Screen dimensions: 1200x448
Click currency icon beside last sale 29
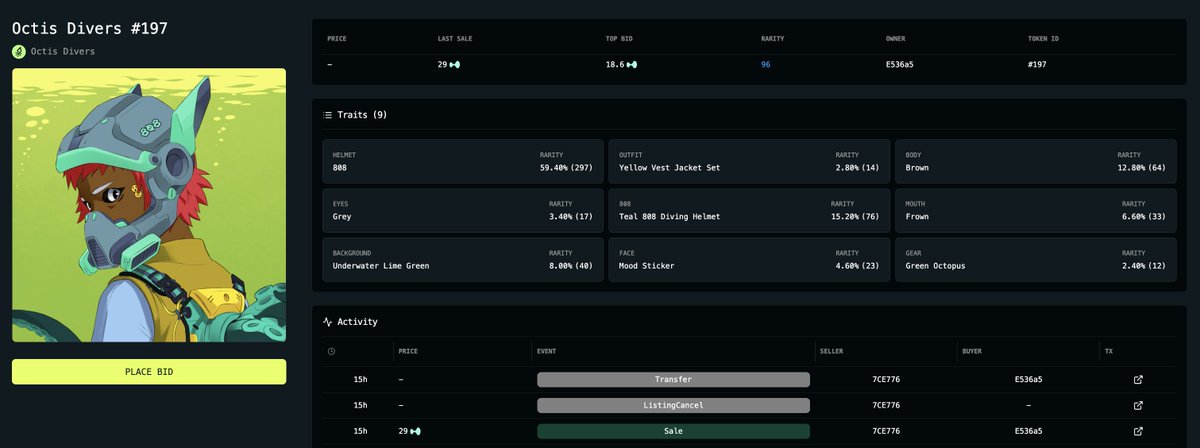coord(455,65)
